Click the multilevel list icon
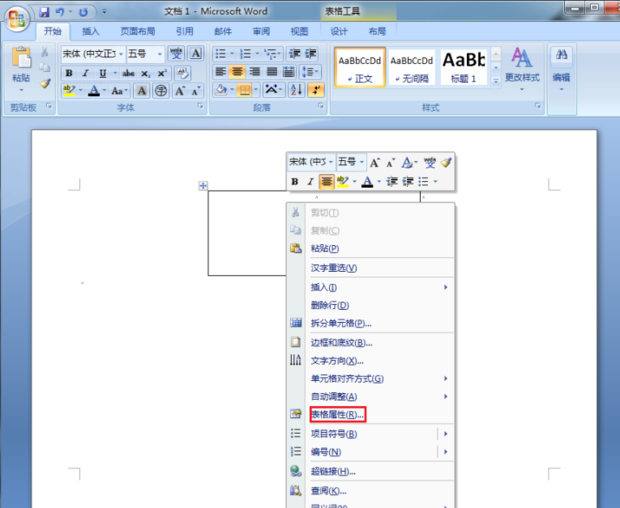 [x=270, y=53]
